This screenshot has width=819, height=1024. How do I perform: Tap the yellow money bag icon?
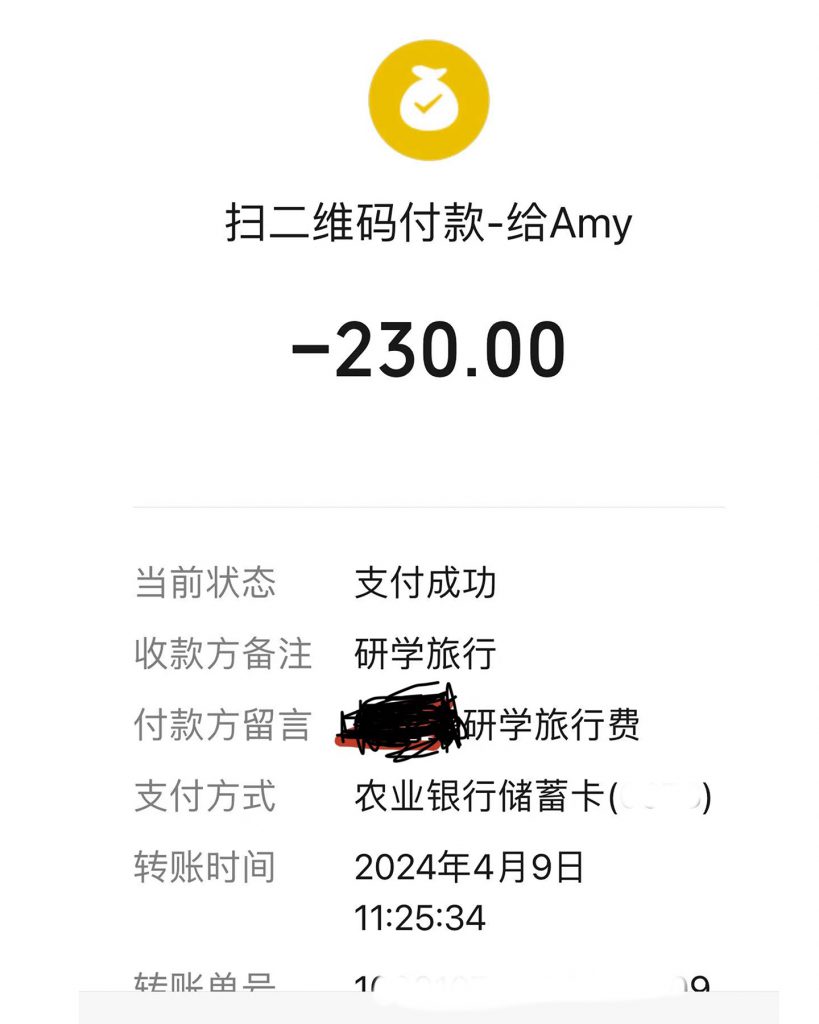point(428,101)
